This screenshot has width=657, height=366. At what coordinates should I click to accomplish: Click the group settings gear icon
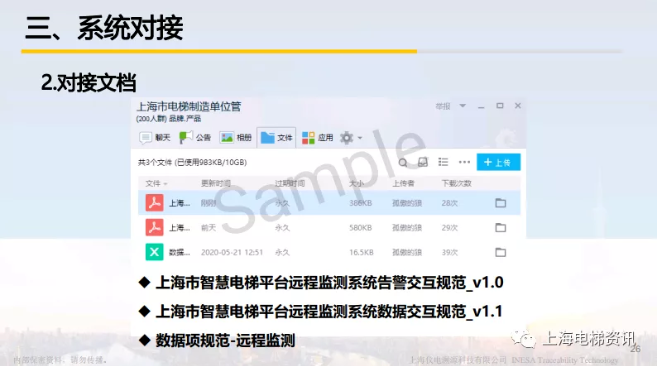click(347, 138)
